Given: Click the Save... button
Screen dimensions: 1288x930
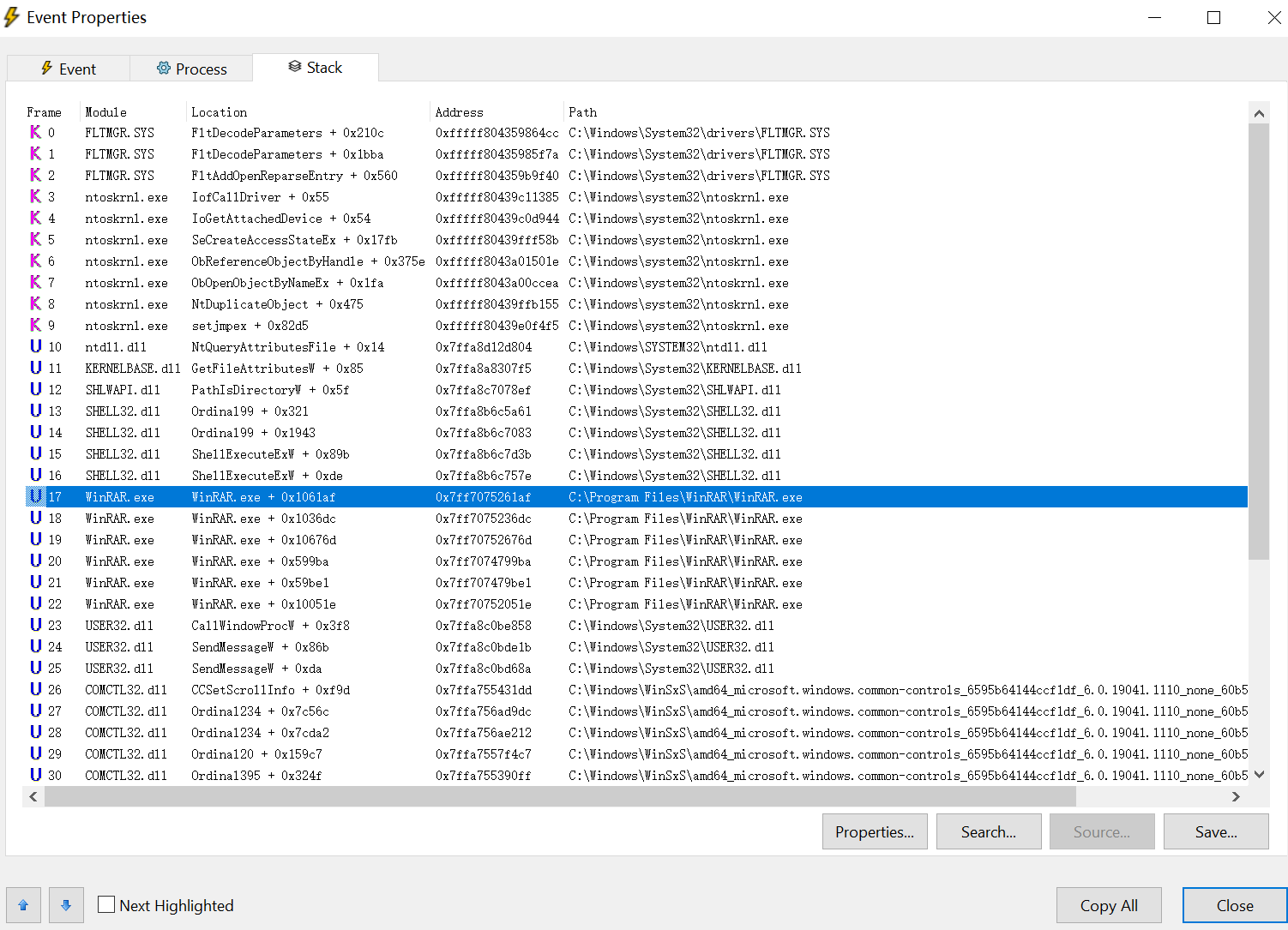Looking at the screenshot, I should [1215, 831].
